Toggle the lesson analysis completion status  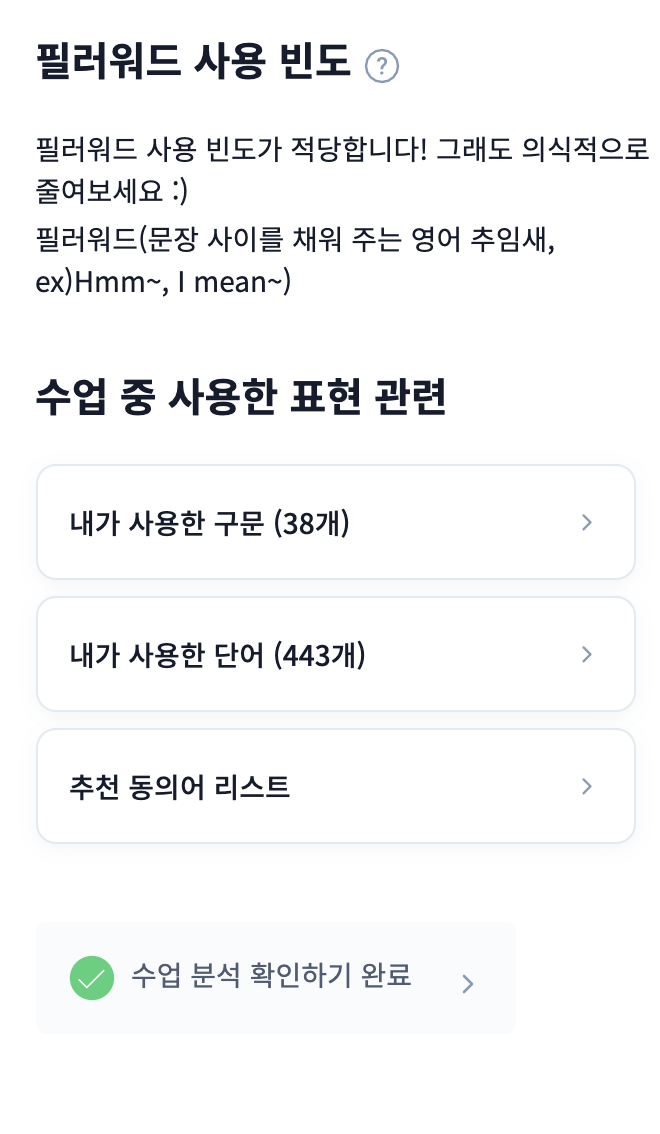275,978
